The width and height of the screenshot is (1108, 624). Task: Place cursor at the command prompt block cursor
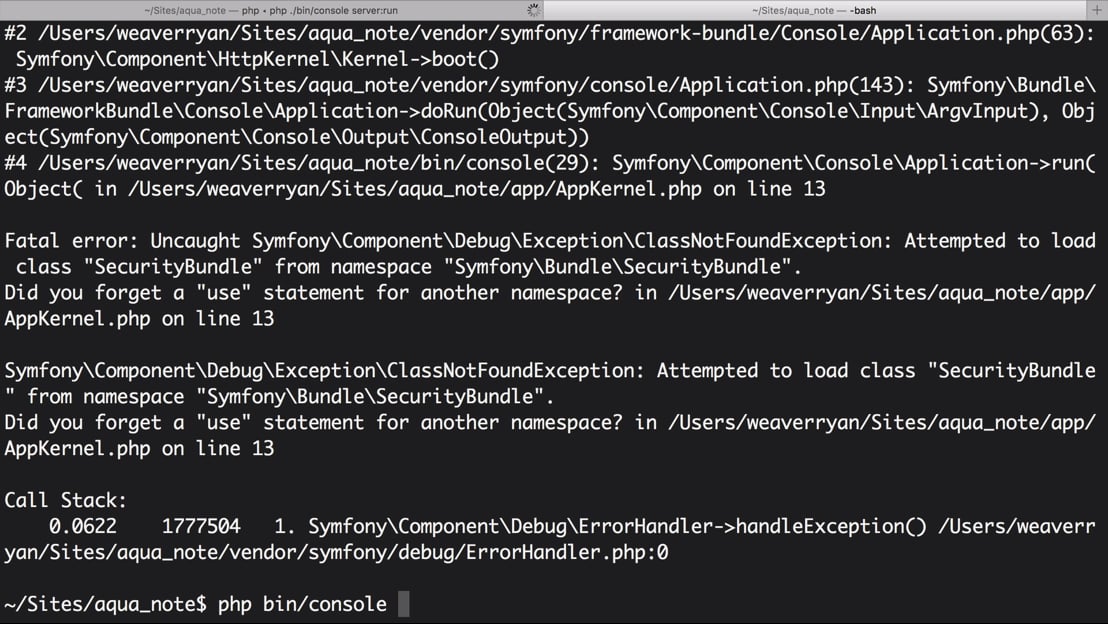pyautogui.click(x=403, y=604)
